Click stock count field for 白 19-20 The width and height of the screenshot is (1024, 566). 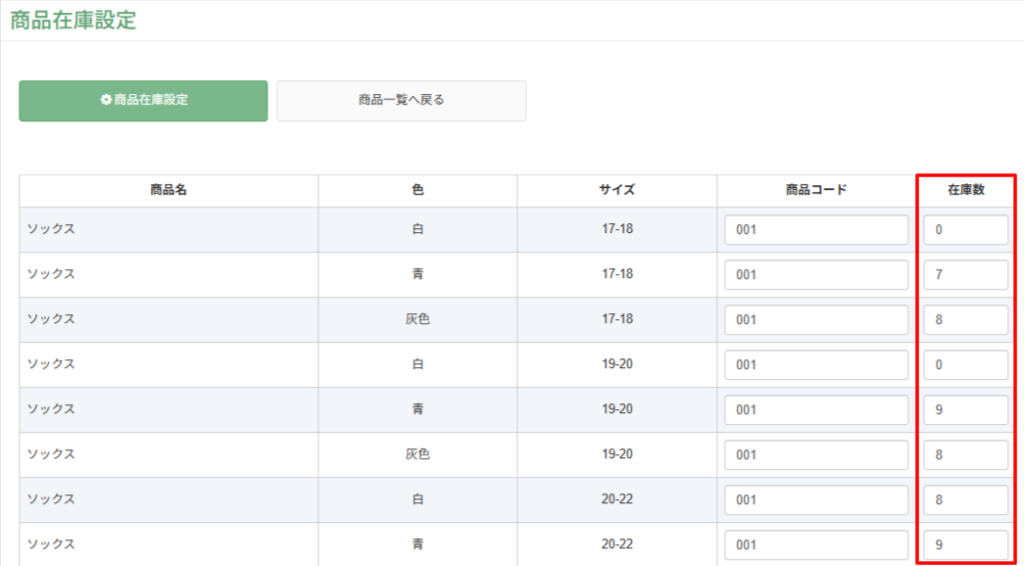point(965,365)
